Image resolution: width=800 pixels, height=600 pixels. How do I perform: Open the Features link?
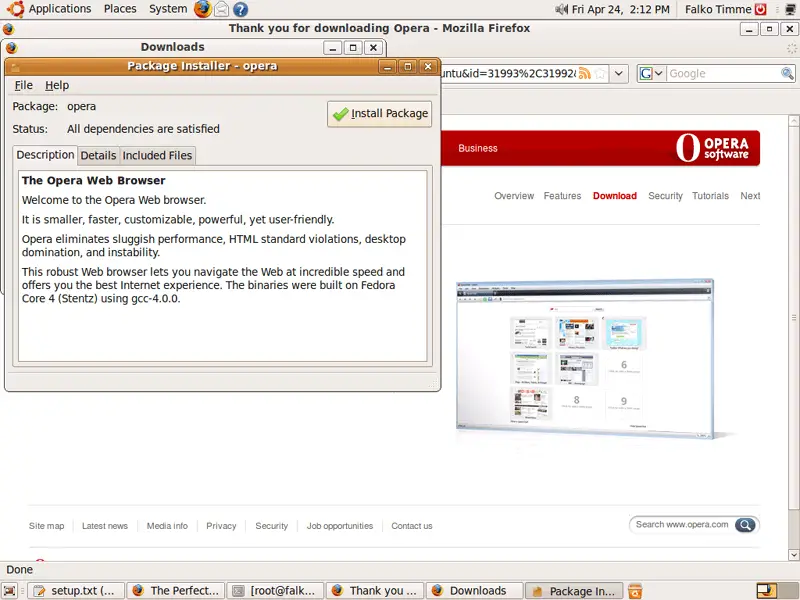[562, 195]
